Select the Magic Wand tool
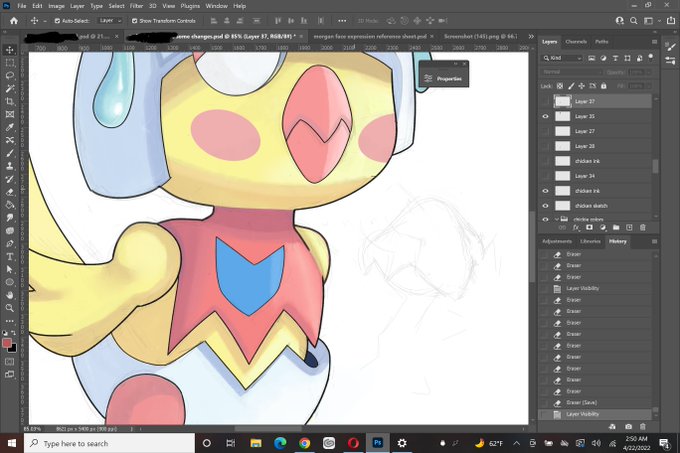This screenshot has width=680, height=453. [10, 88]
